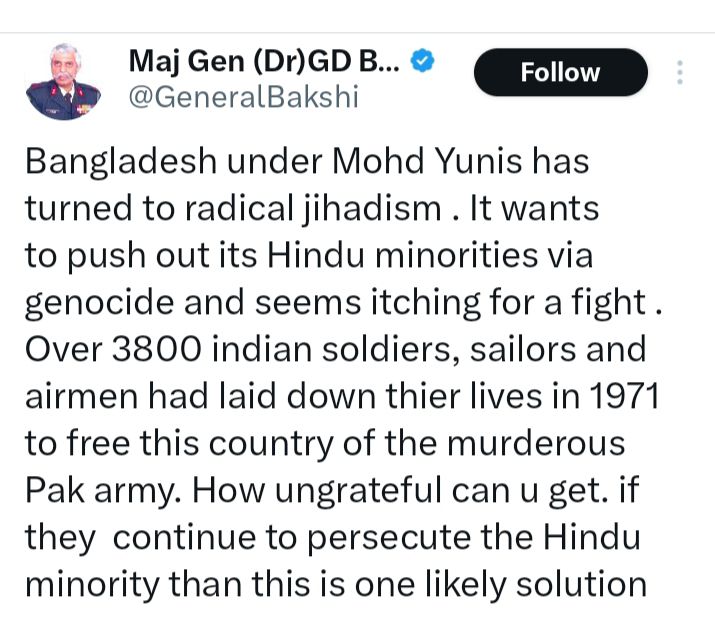Click the blue verified checkmark badge

pyautogui.click(x=424, y=63)
